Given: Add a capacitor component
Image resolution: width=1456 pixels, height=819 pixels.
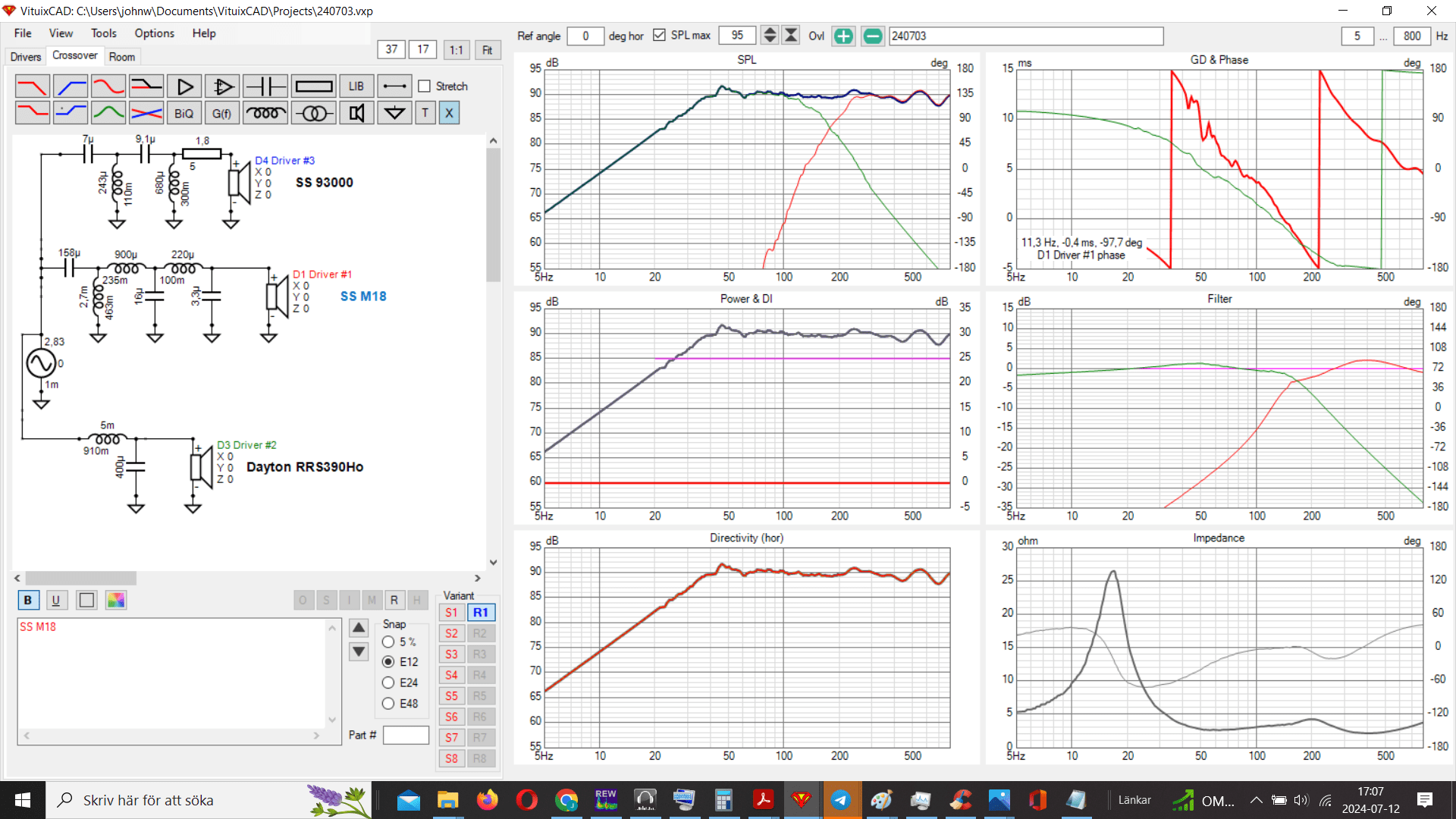Looking at the screenshot, I should (x=265, y=86).
